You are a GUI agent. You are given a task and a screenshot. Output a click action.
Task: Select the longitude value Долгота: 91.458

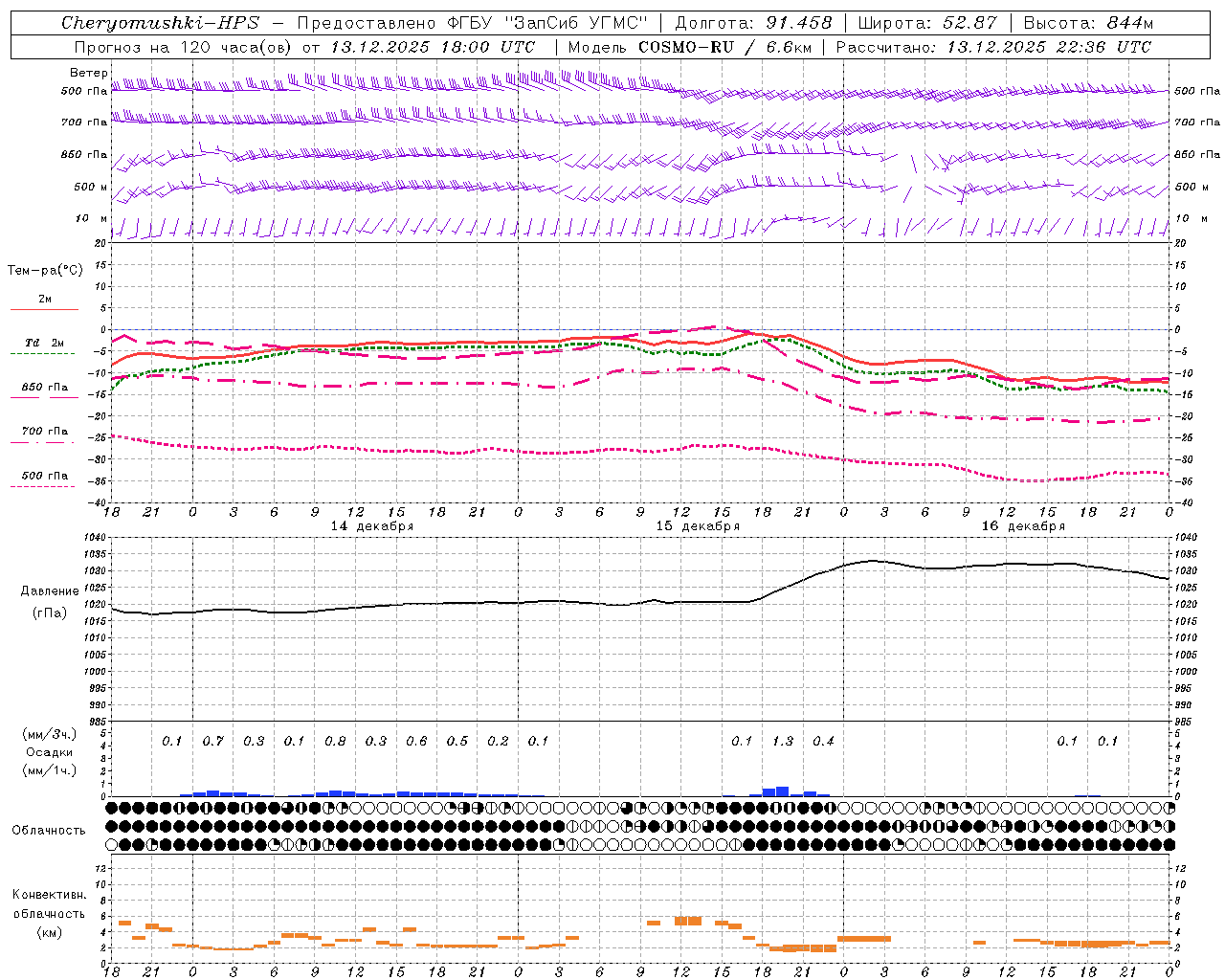tap(754, 23)
